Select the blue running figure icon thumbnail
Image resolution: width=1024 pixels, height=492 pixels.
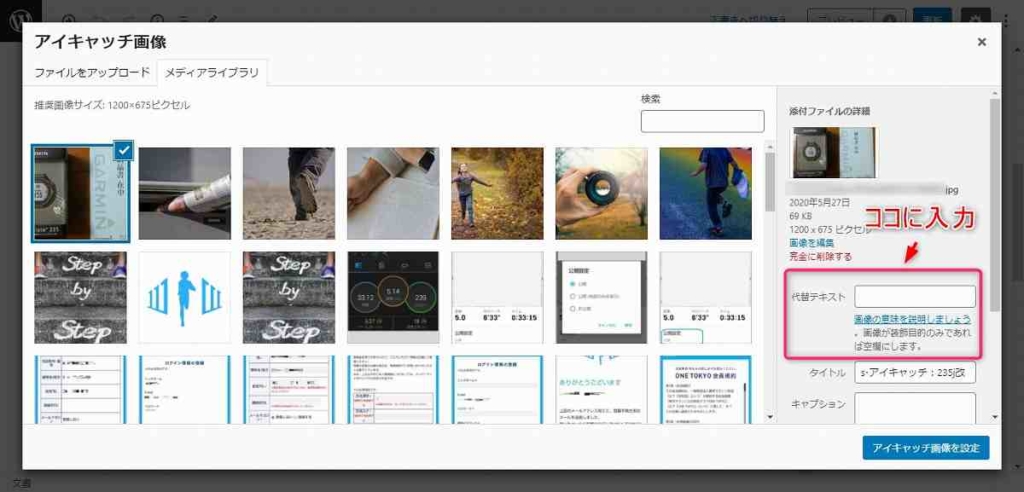click(x=184, y=297)
